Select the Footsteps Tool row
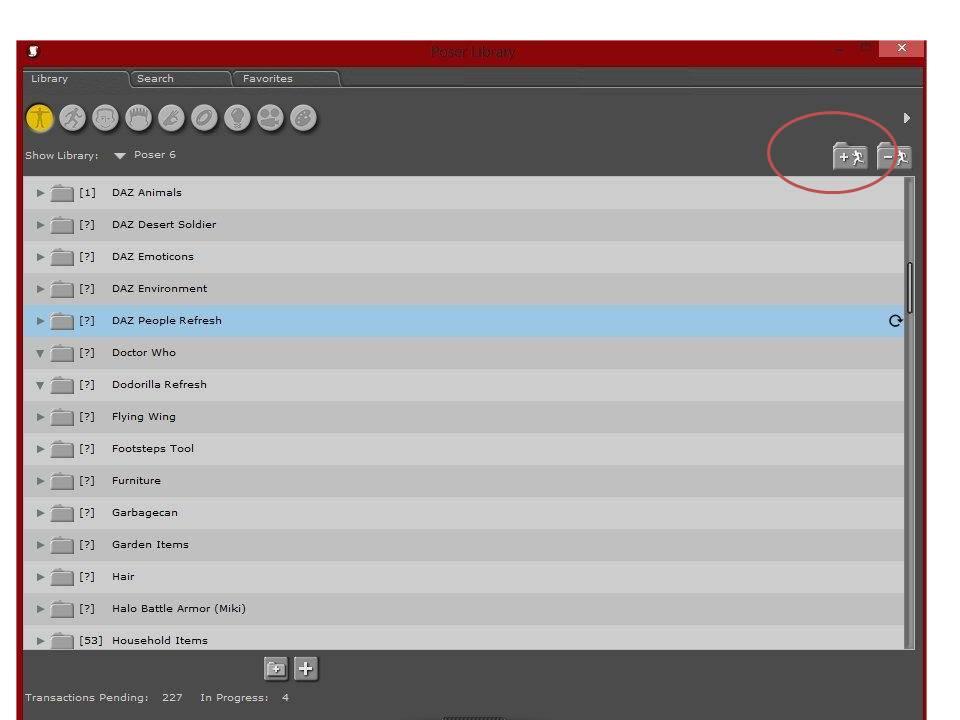The image size is (960, 720). click(x=463, y=449)
